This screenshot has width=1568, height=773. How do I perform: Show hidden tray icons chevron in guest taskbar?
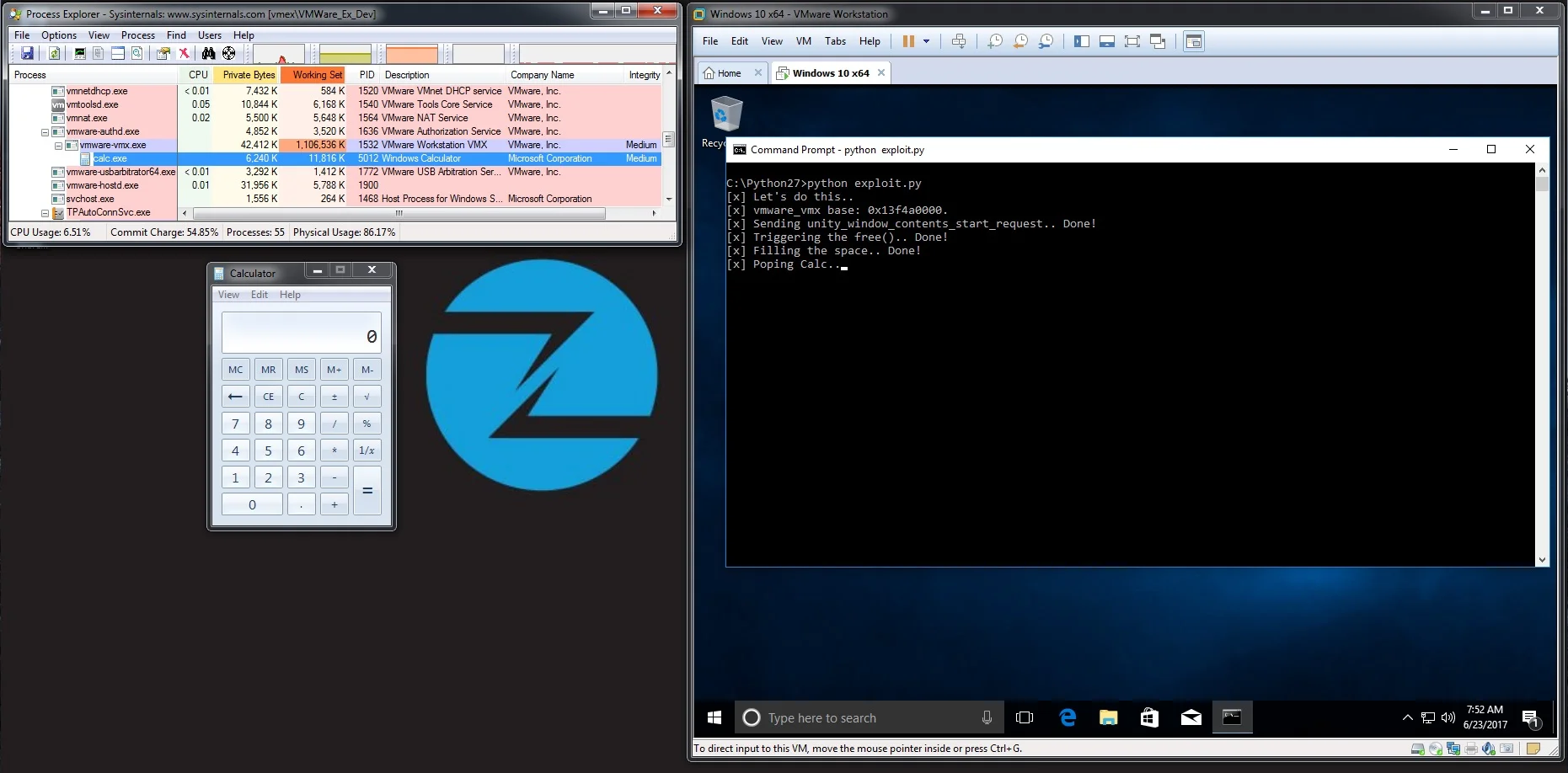1407,717
